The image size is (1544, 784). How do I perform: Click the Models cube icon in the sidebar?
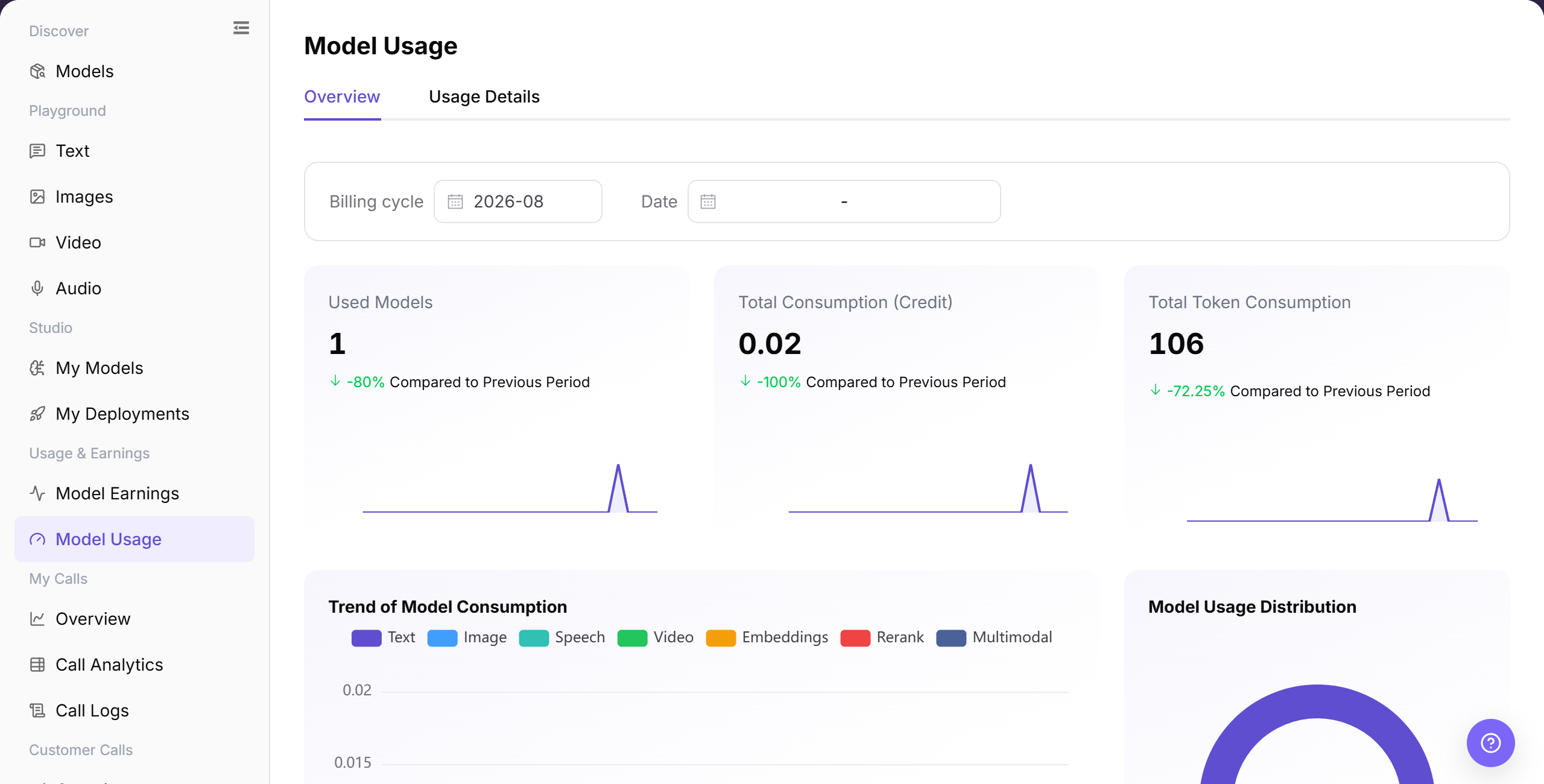pos(37,71)
